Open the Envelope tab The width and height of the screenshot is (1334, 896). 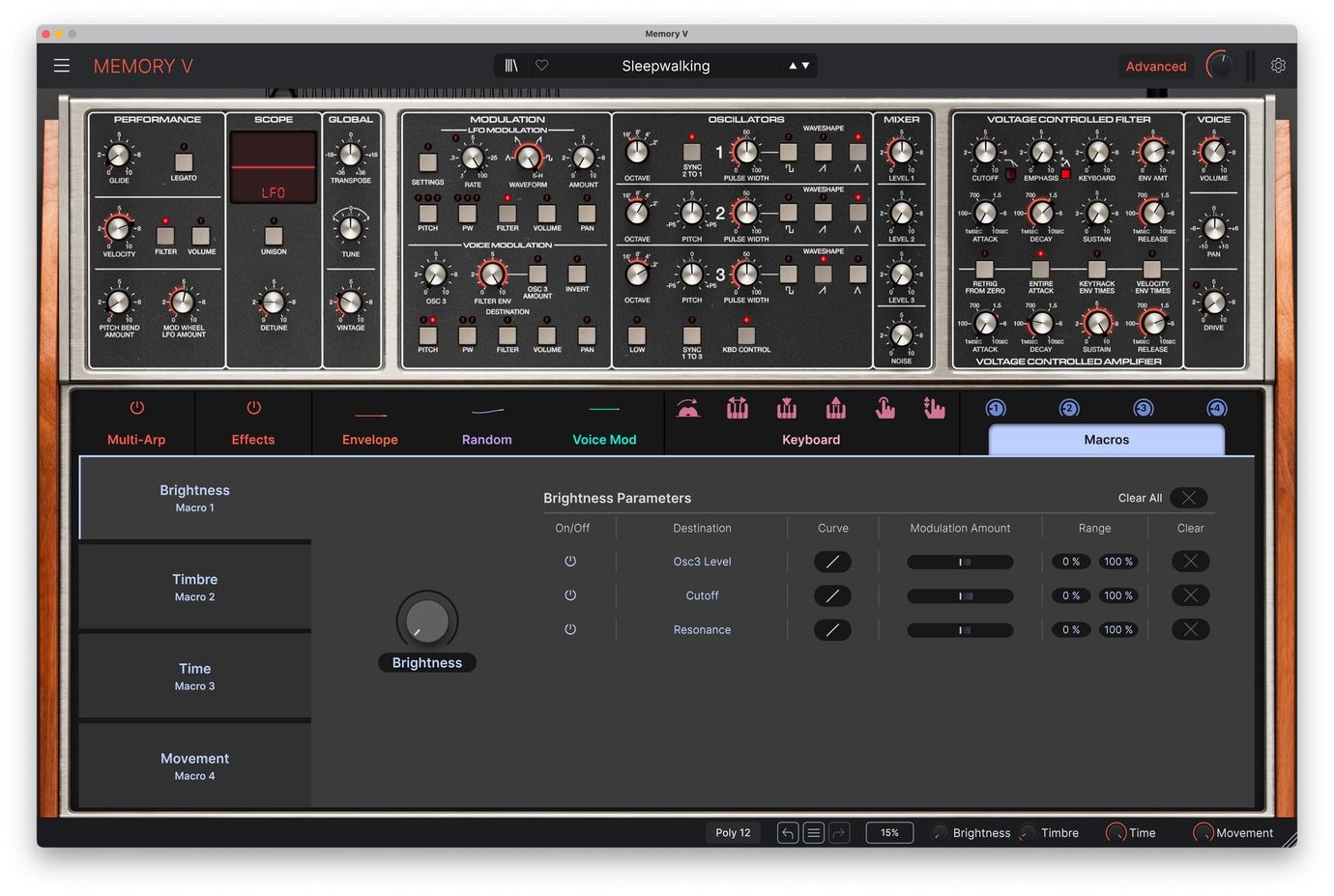370,423
